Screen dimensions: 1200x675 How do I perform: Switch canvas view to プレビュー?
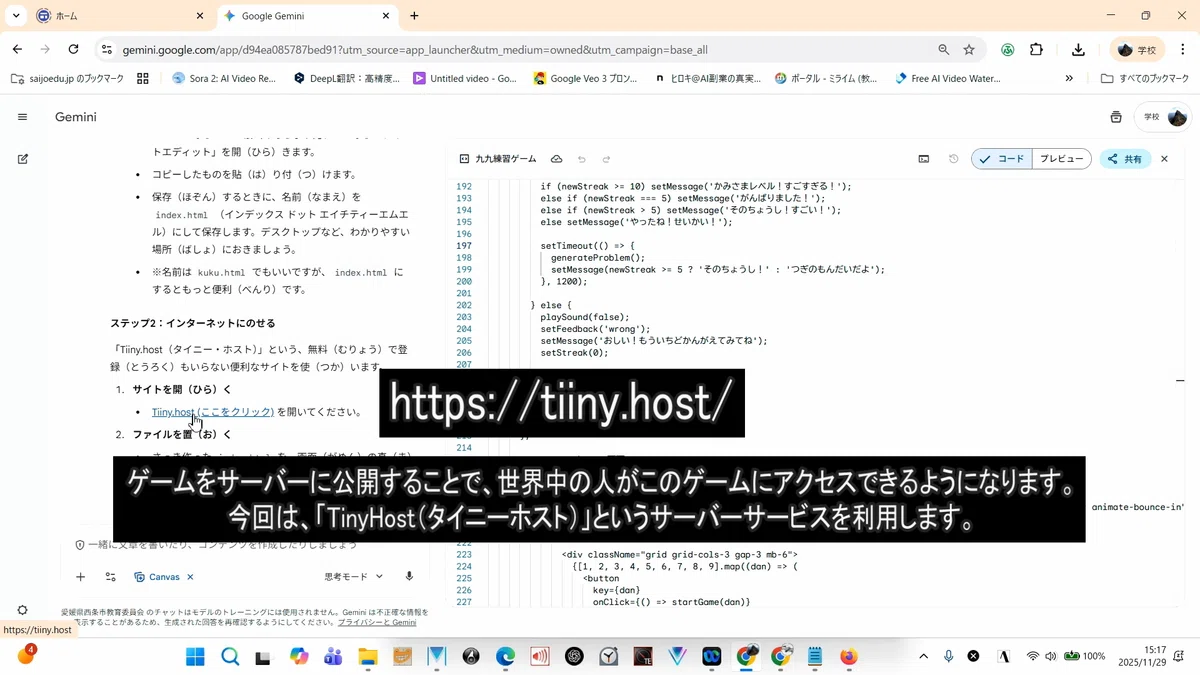[1061, 159]
